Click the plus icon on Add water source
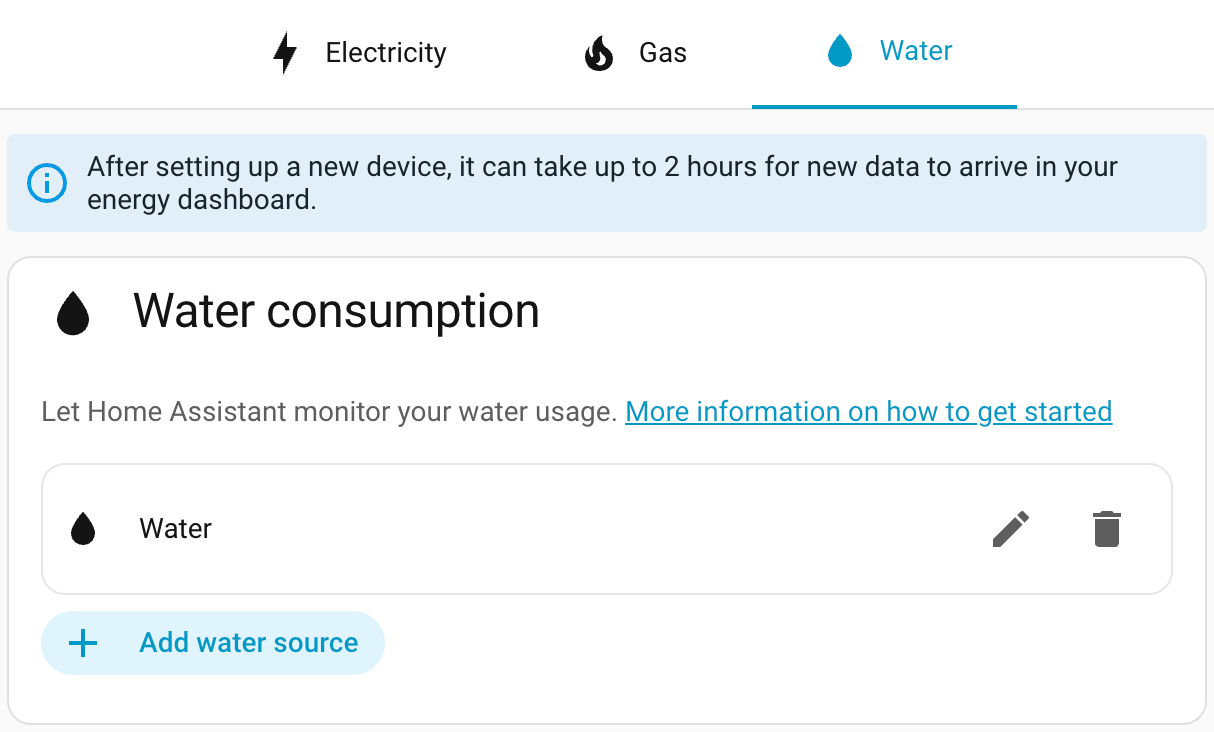The width and height of the screenshot is (1214, 732). pos(81,643)
